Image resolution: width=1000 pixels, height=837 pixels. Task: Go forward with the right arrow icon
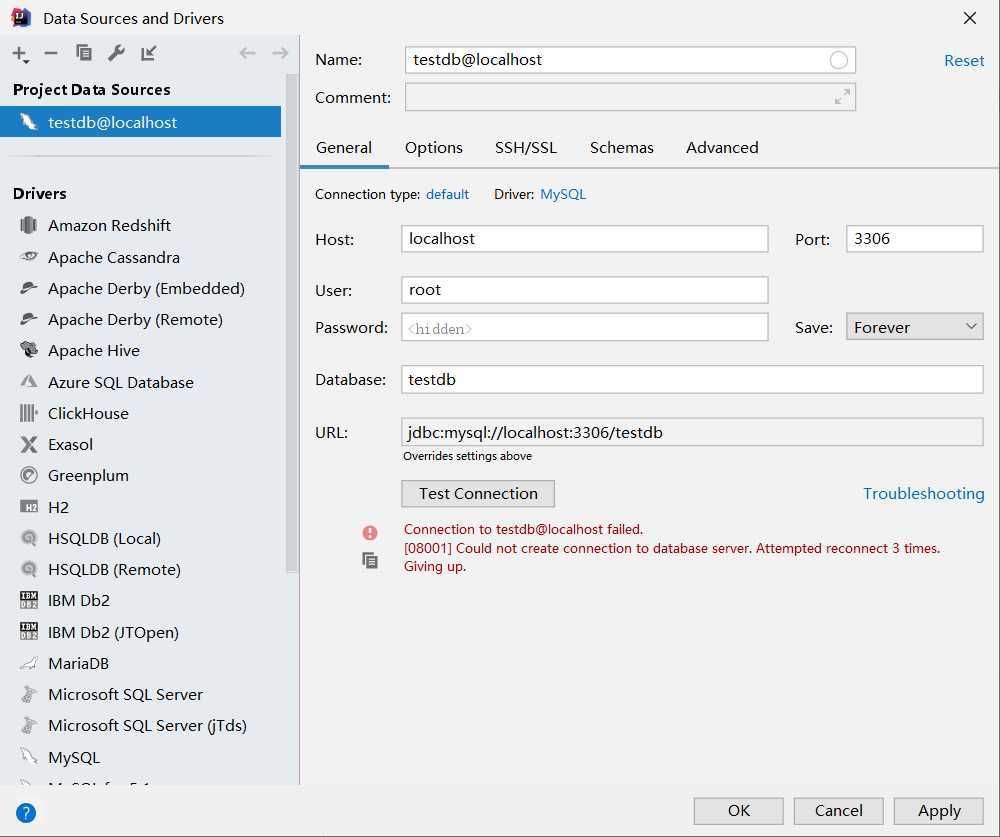[x=280, y=53]
